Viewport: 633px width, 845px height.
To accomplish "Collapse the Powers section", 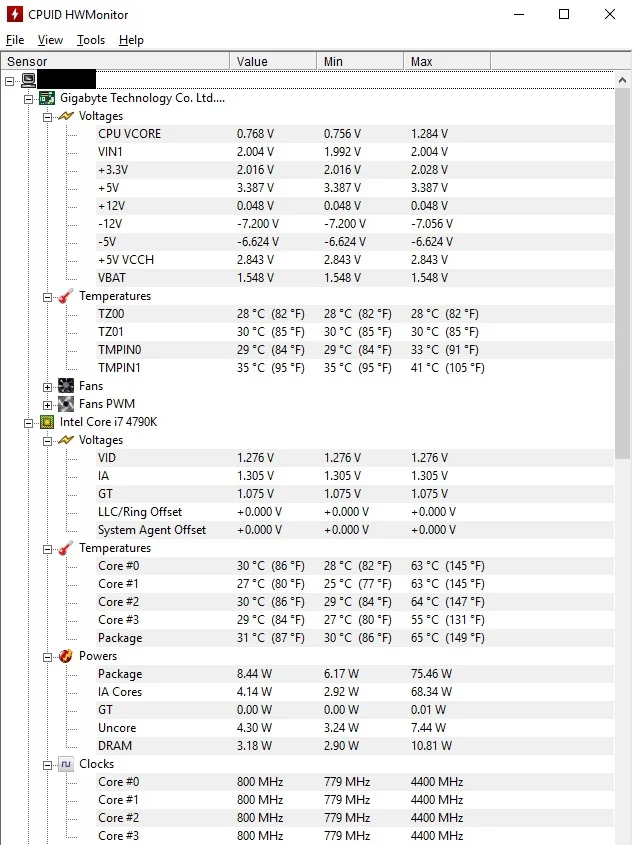I will coord(47,657).
